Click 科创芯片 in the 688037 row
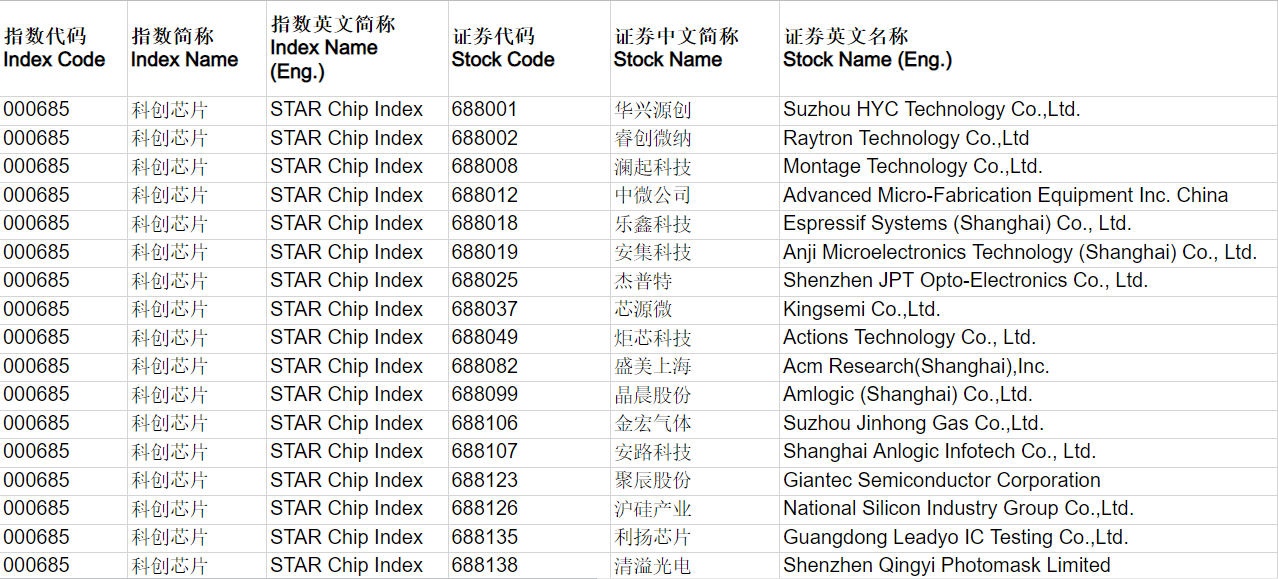 170,309
